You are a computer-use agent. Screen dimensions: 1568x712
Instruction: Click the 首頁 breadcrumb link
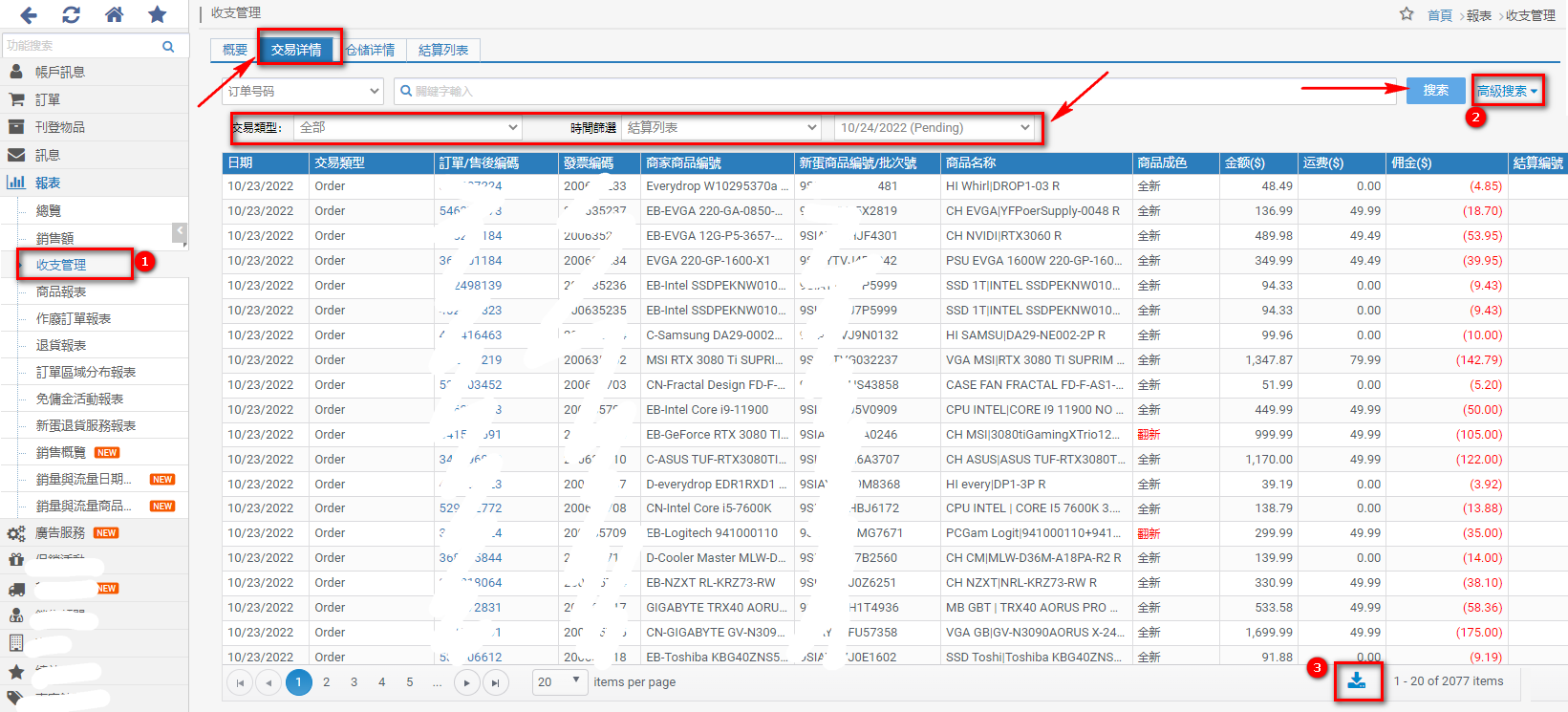click(x=1440, y=15)
